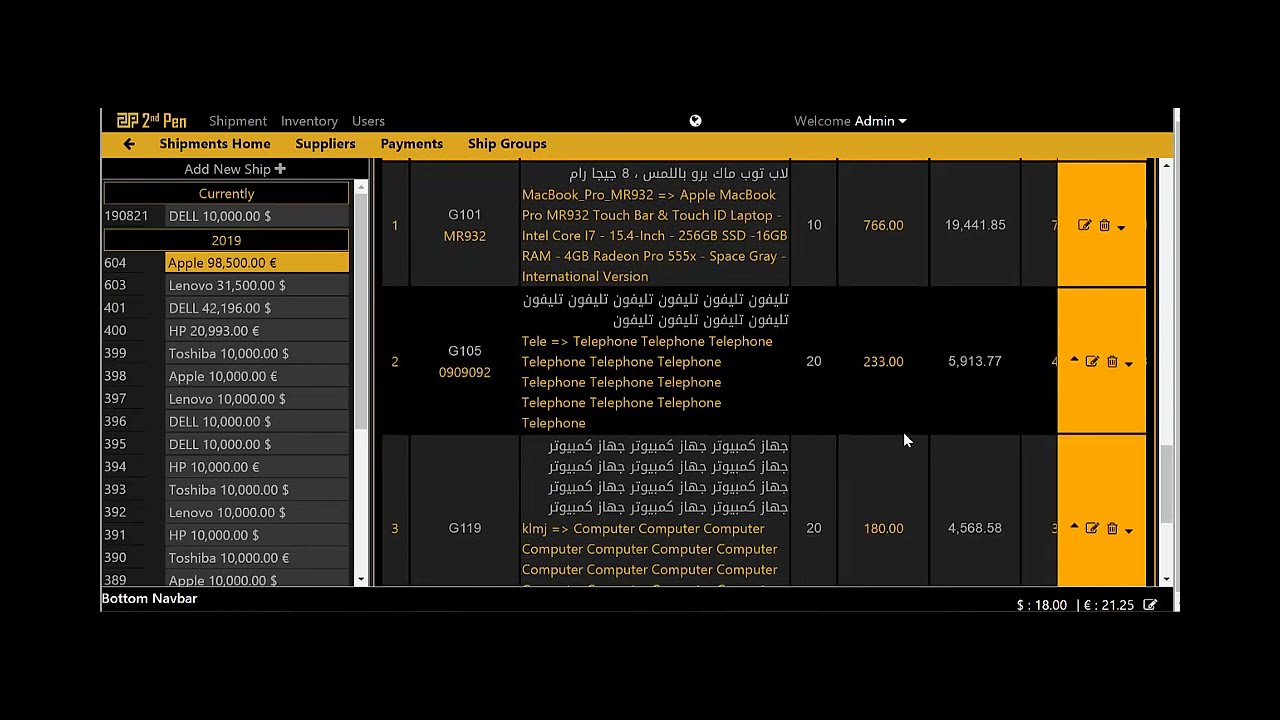
Task: Move the Telephone row up
Action: click(1074, 361)
